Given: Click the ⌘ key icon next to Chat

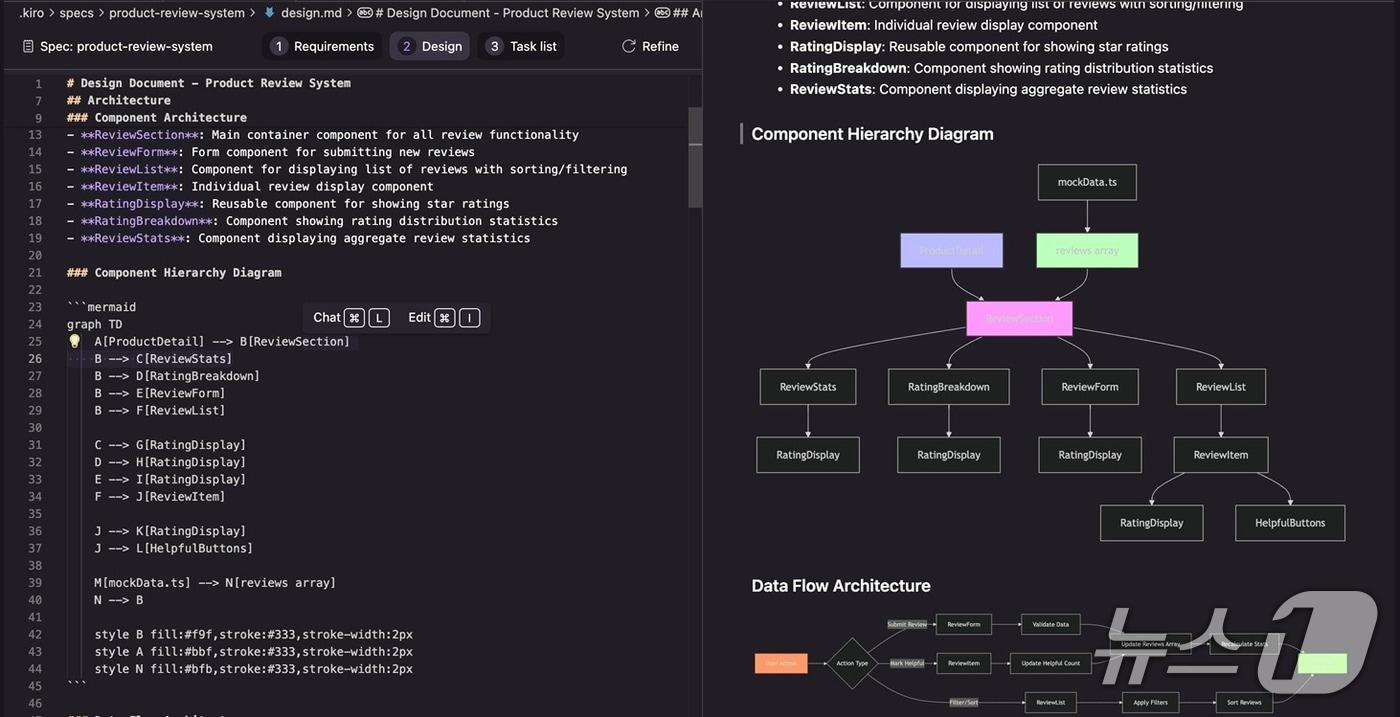Looking at the screenshot, I should click(354, 318).
